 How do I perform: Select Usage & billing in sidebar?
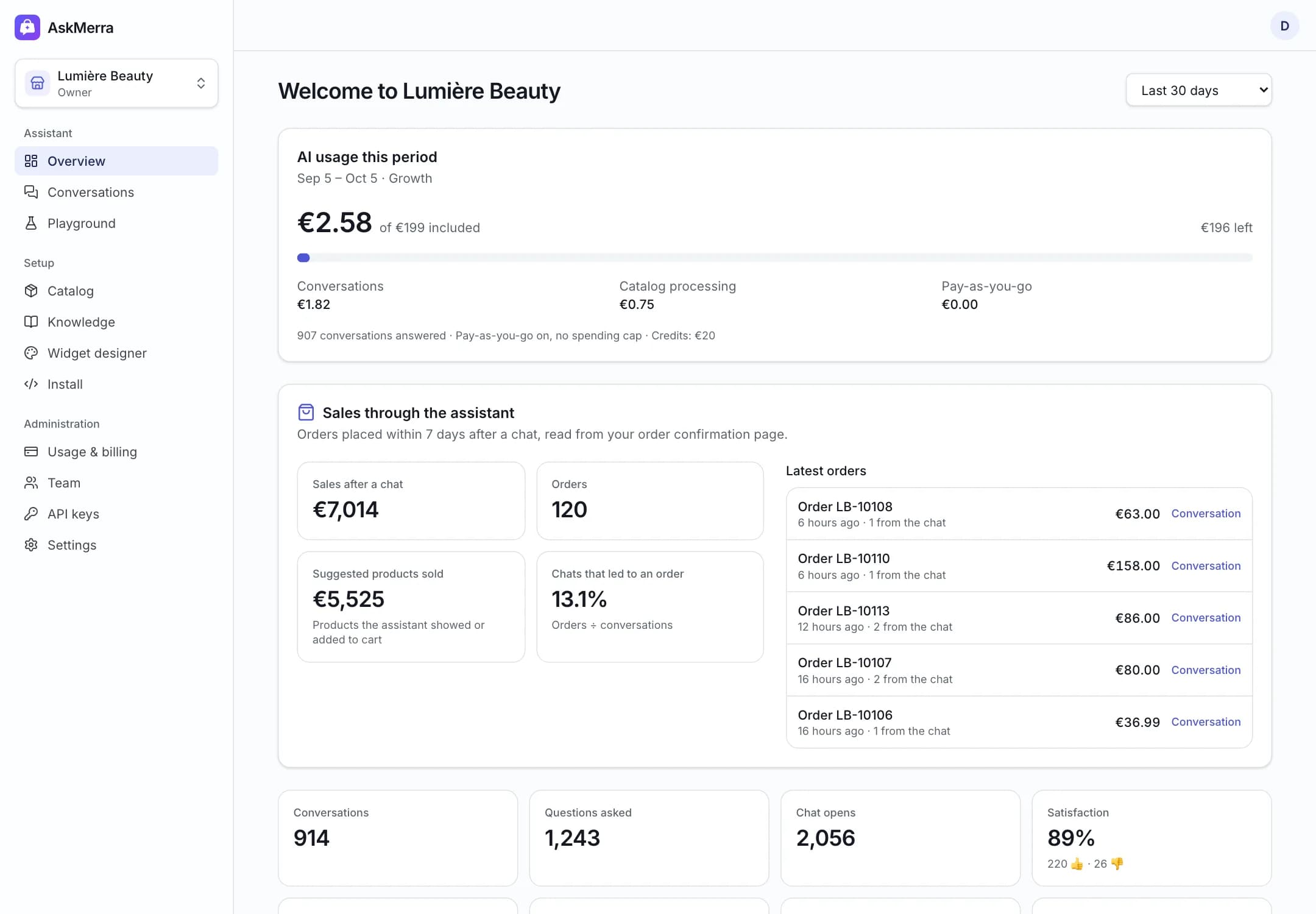point(116,452)
